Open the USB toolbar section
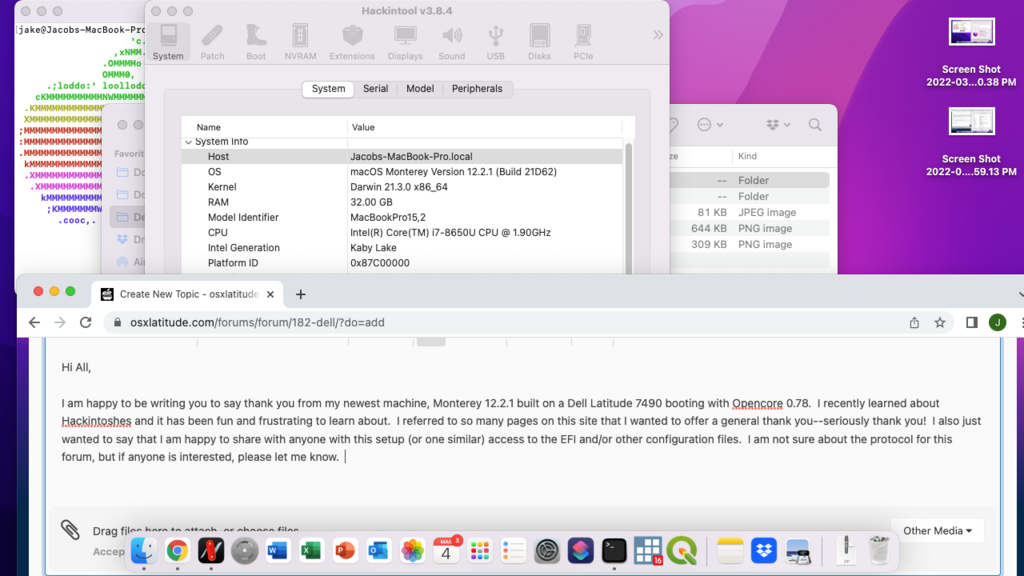 click(x=495, y=42)
